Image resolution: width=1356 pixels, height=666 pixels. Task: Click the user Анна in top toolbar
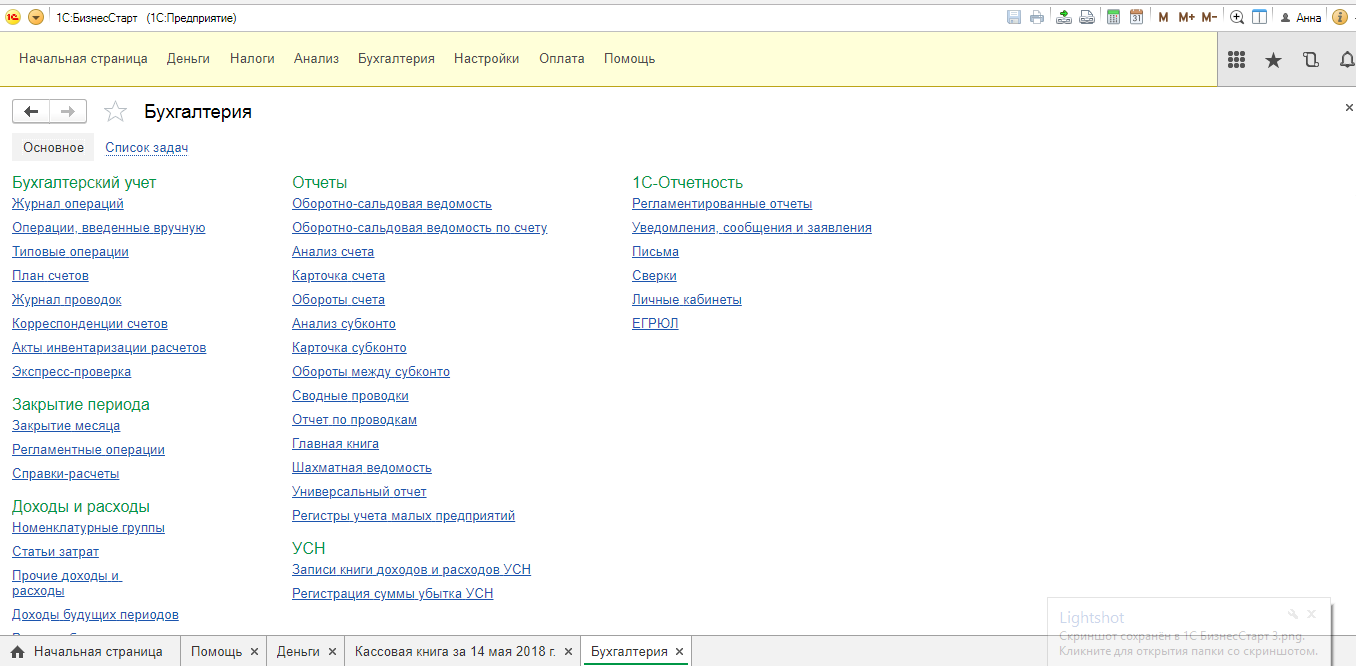1301,17
